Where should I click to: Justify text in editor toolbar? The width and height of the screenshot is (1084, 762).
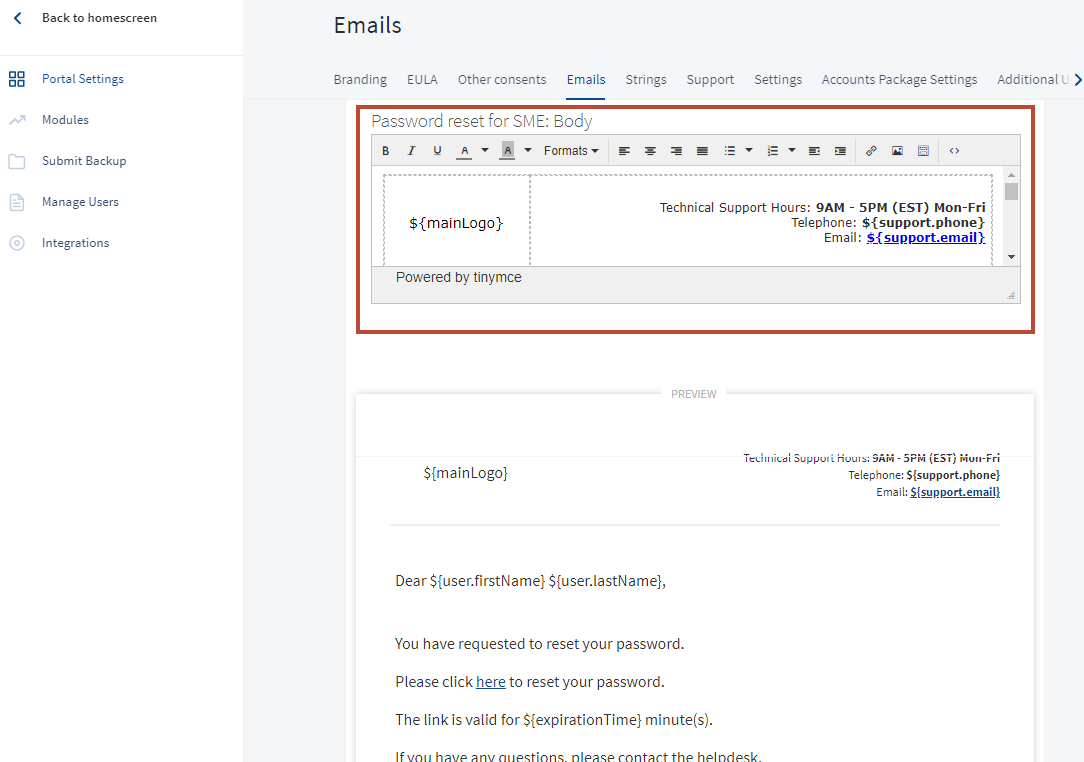pos(702,151)
